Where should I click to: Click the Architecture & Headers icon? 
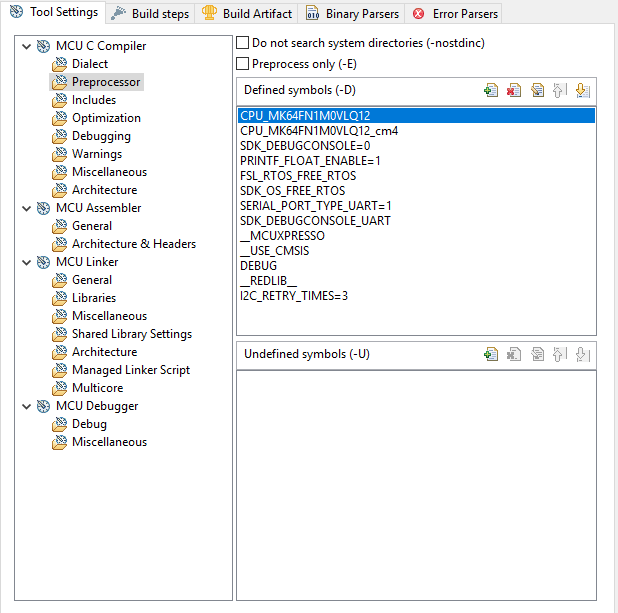60,244
